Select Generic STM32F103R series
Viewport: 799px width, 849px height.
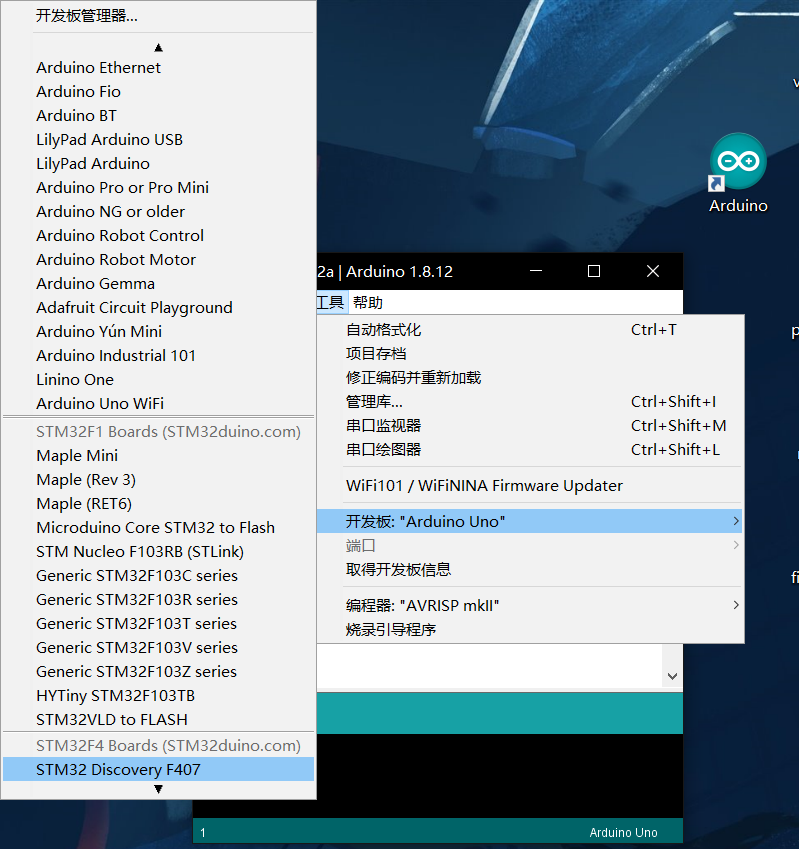[x=158, y=599]
